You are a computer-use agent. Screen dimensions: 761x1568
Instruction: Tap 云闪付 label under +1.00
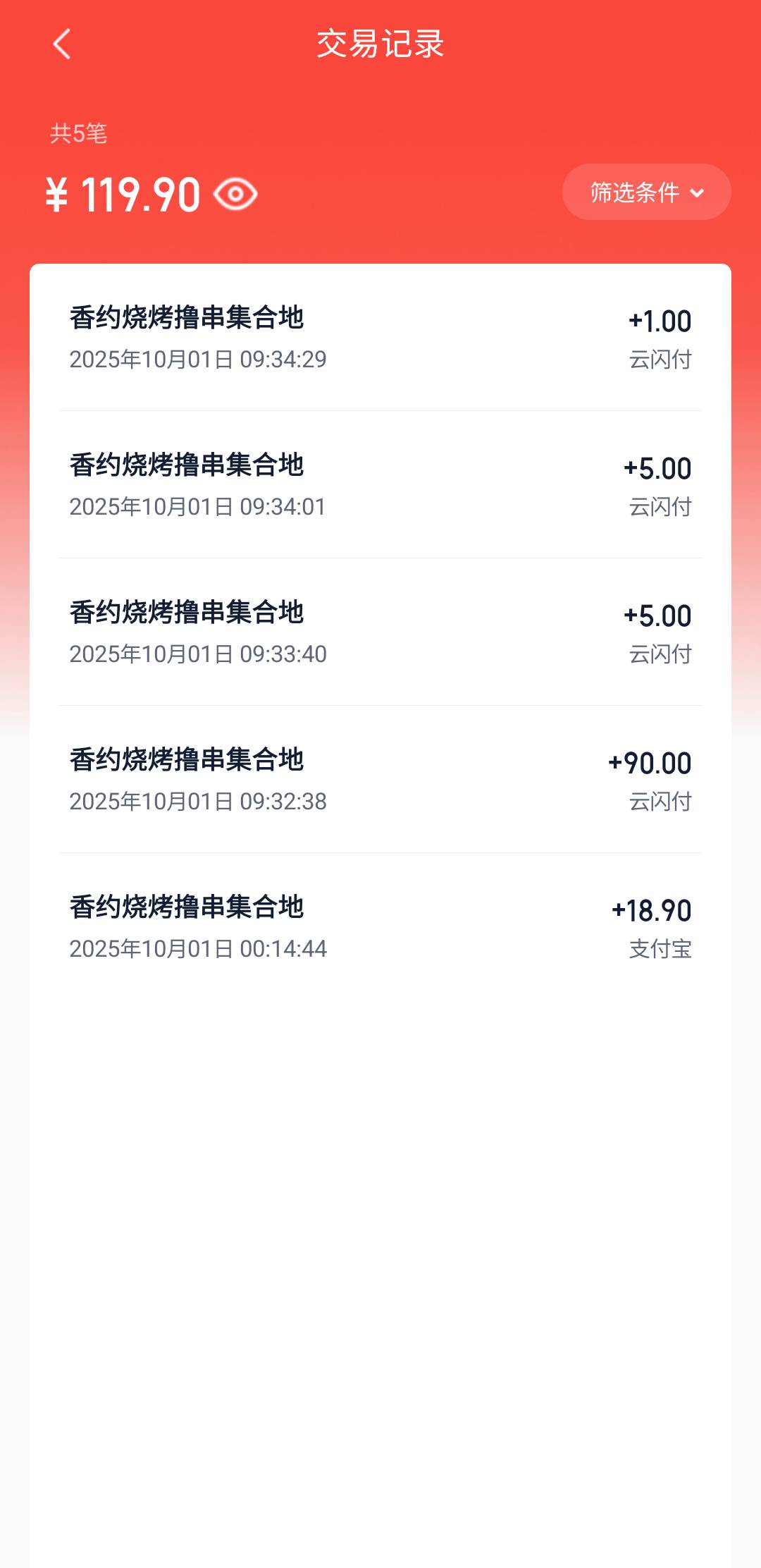point(660,360)
